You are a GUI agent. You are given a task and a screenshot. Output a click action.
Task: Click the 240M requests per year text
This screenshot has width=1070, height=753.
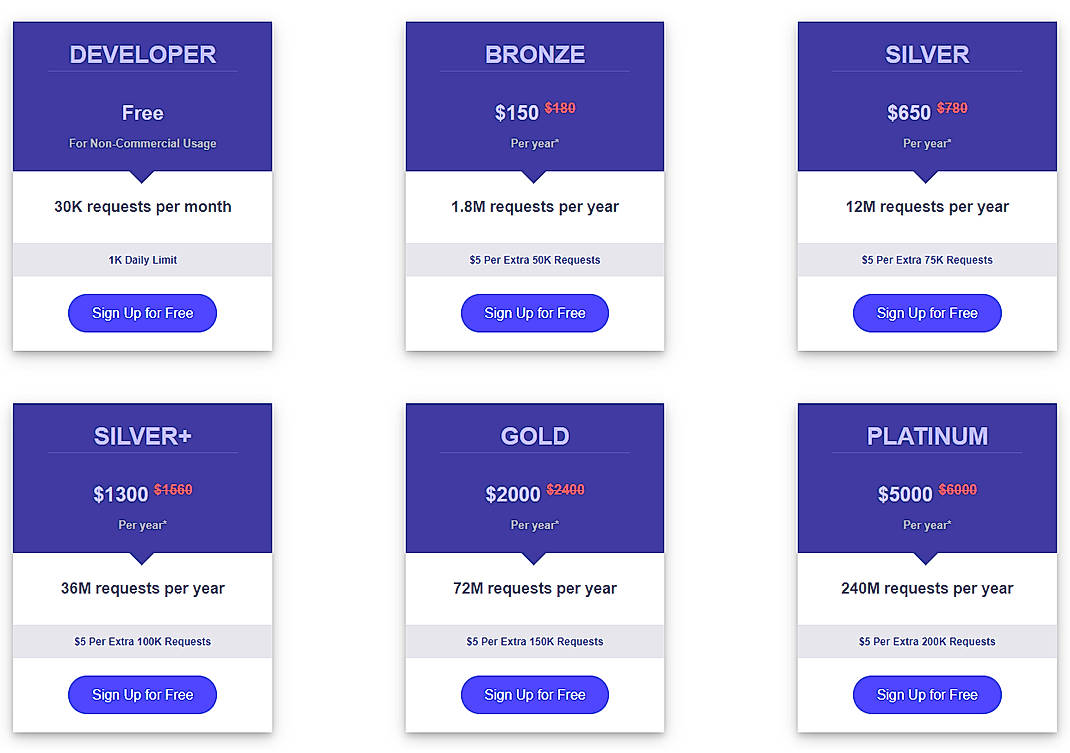pos(926,589)
